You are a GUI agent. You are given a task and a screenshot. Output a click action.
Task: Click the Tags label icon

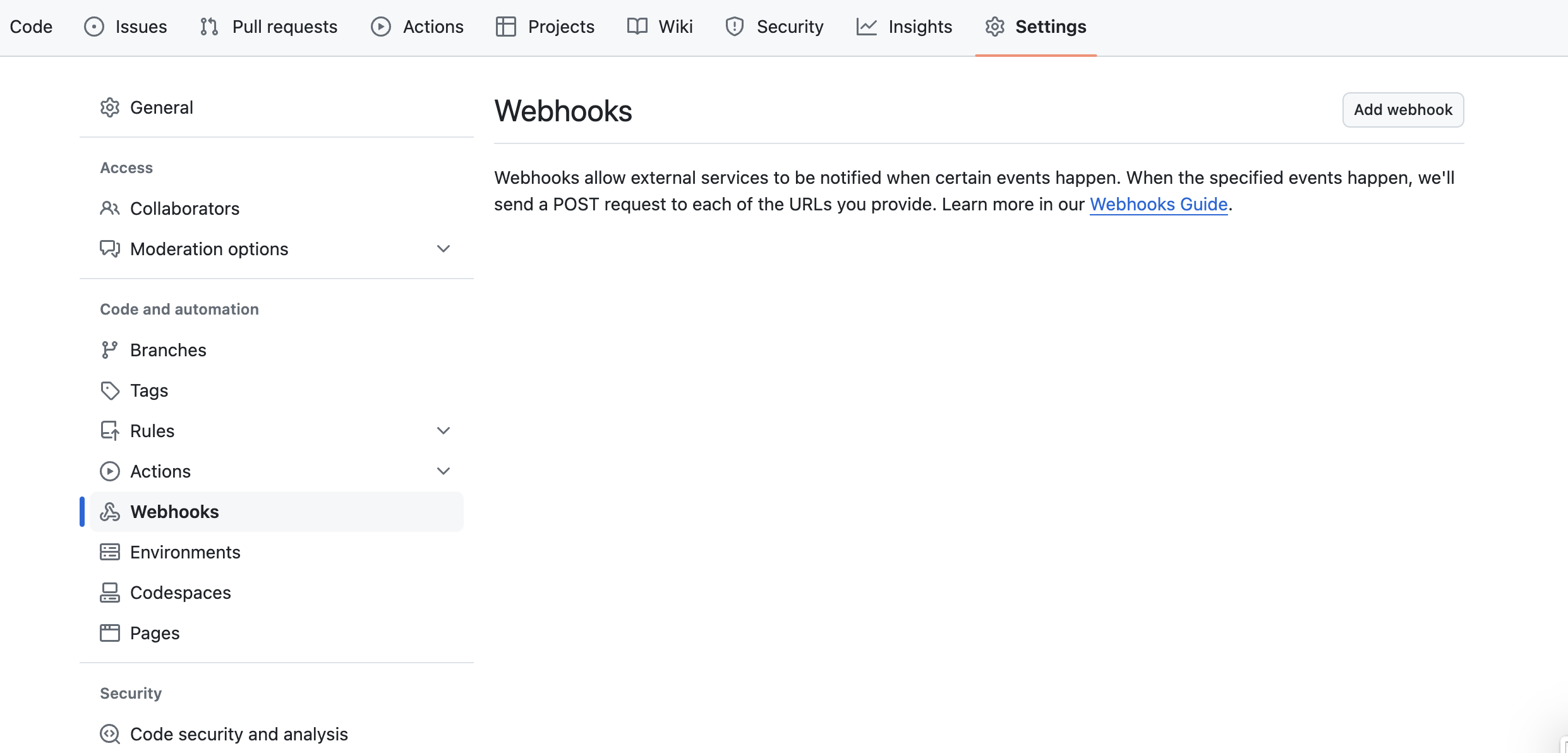pyautogui.click(x=110, y=390)
